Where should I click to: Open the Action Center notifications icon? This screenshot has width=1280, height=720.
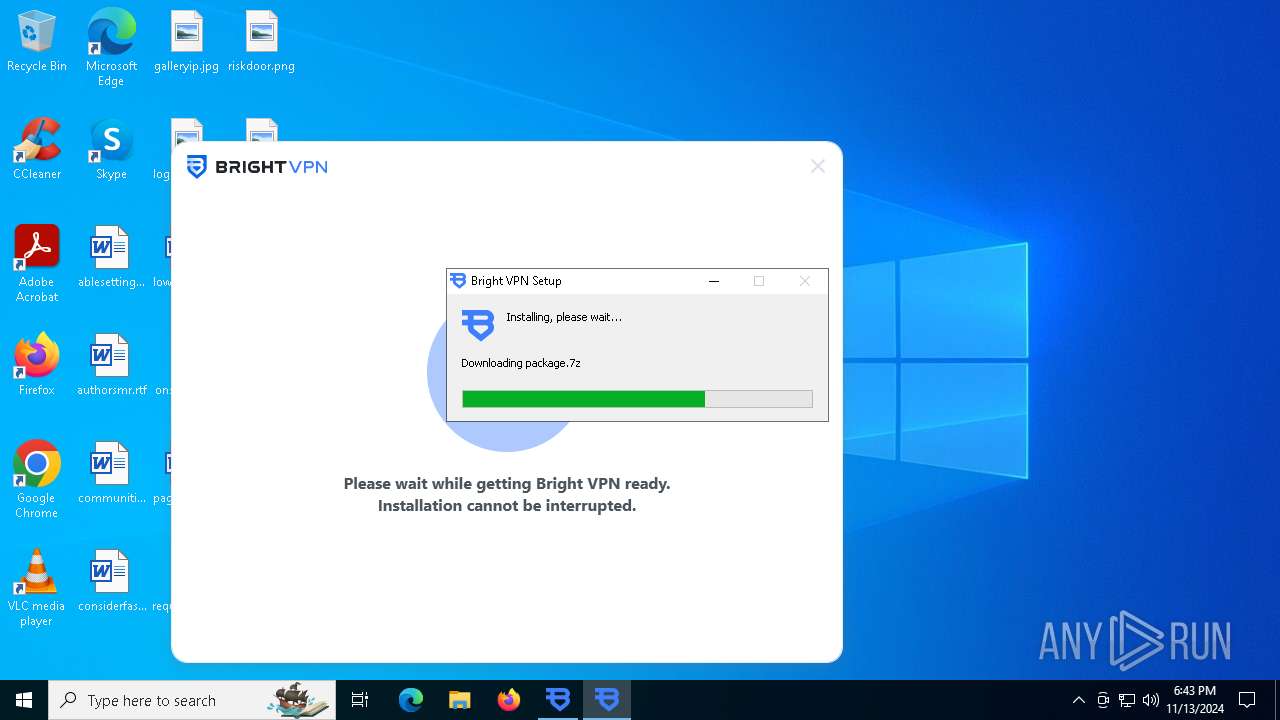pyautogui.click(x=1247, y=700)
